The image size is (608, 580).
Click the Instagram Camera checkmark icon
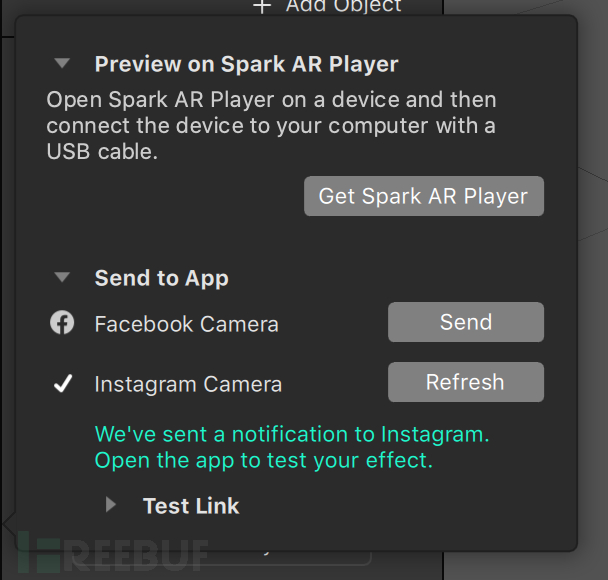point(63,383)
